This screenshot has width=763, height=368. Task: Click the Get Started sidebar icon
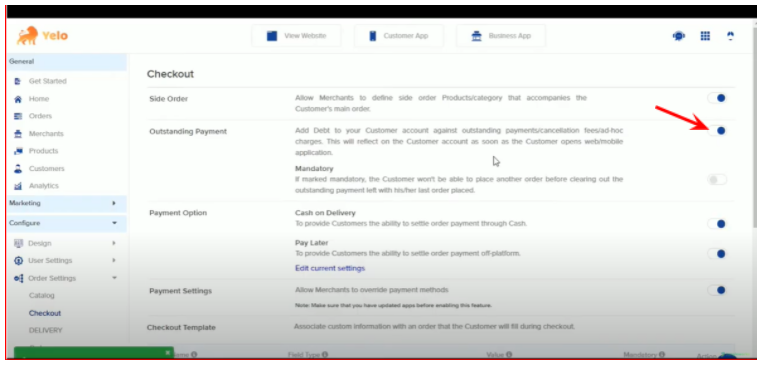pos(18,81)
